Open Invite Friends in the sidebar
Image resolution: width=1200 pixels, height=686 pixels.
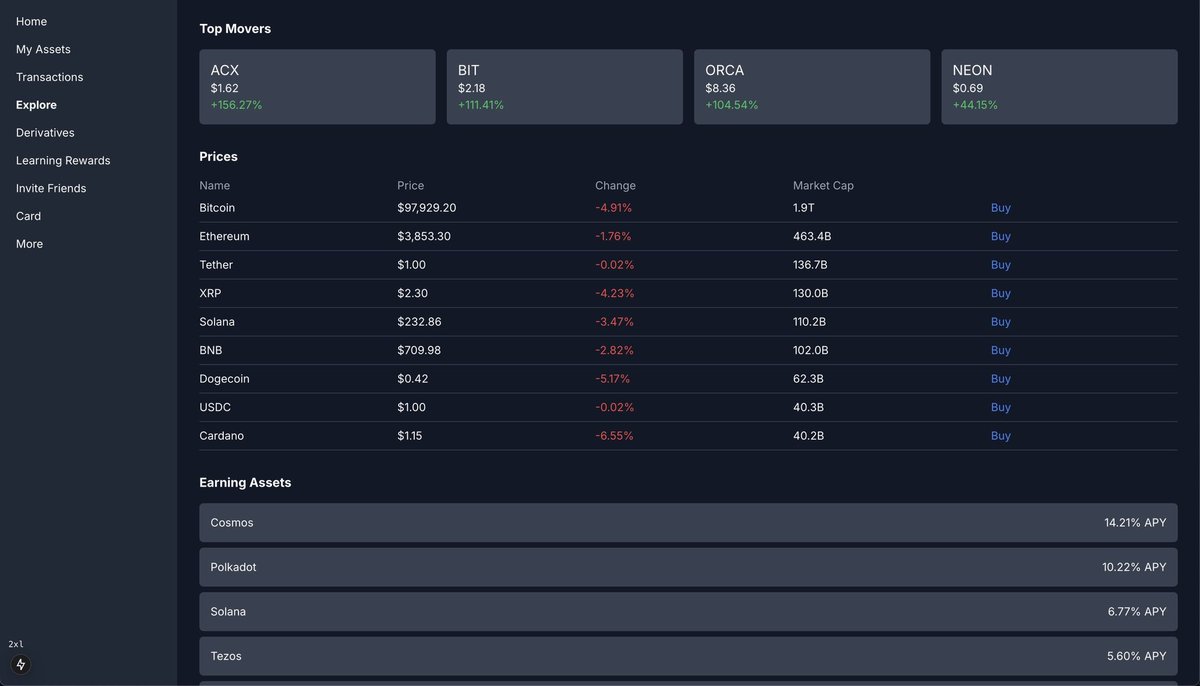click(x=51, y=189)
